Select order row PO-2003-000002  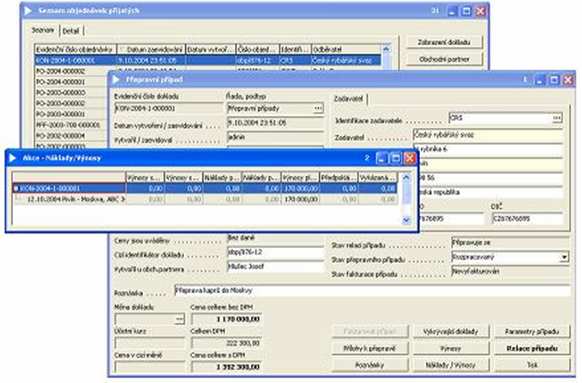[71, 103]
